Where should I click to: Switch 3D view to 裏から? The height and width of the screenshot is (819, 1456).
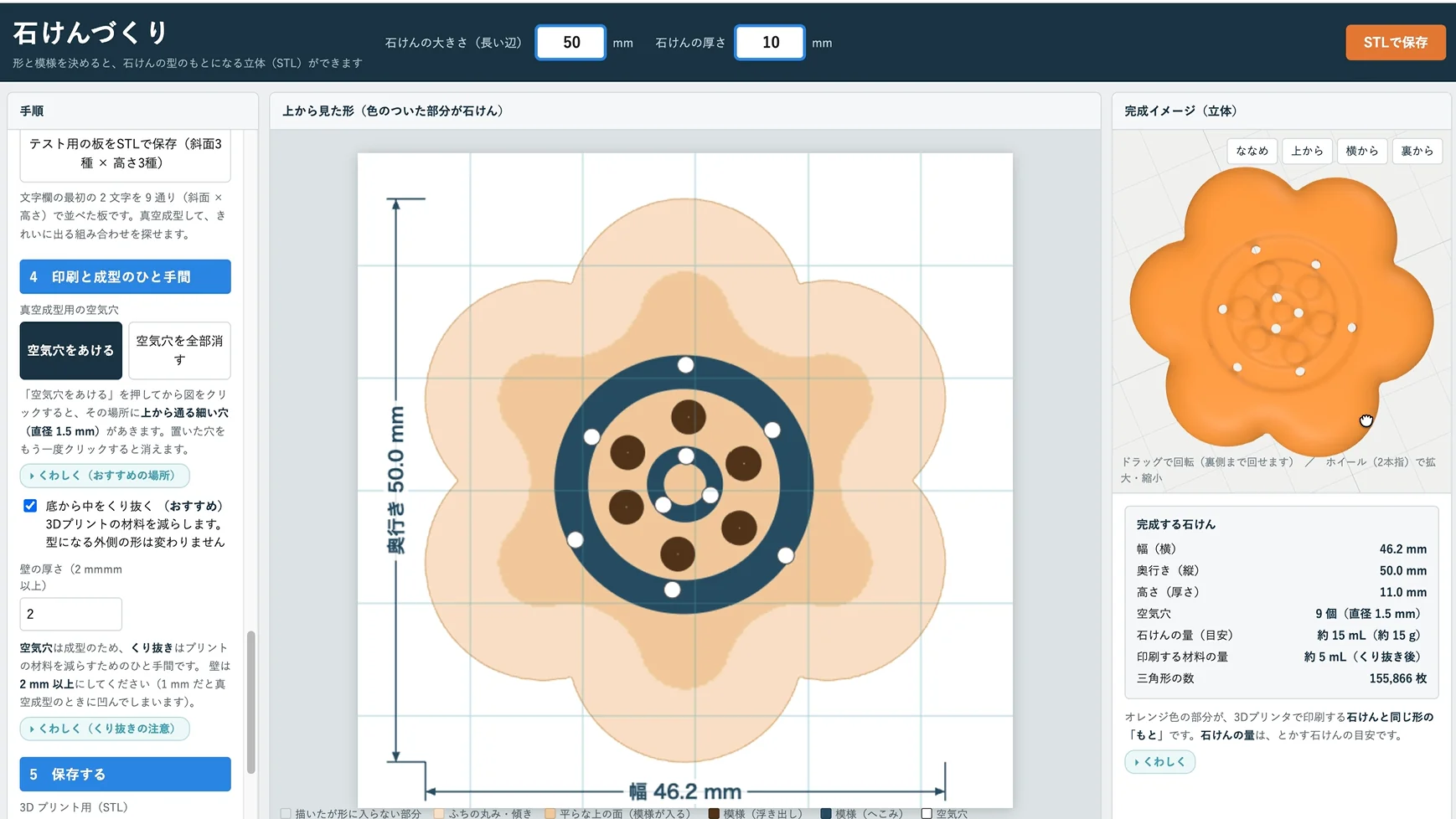(1417, 151)
